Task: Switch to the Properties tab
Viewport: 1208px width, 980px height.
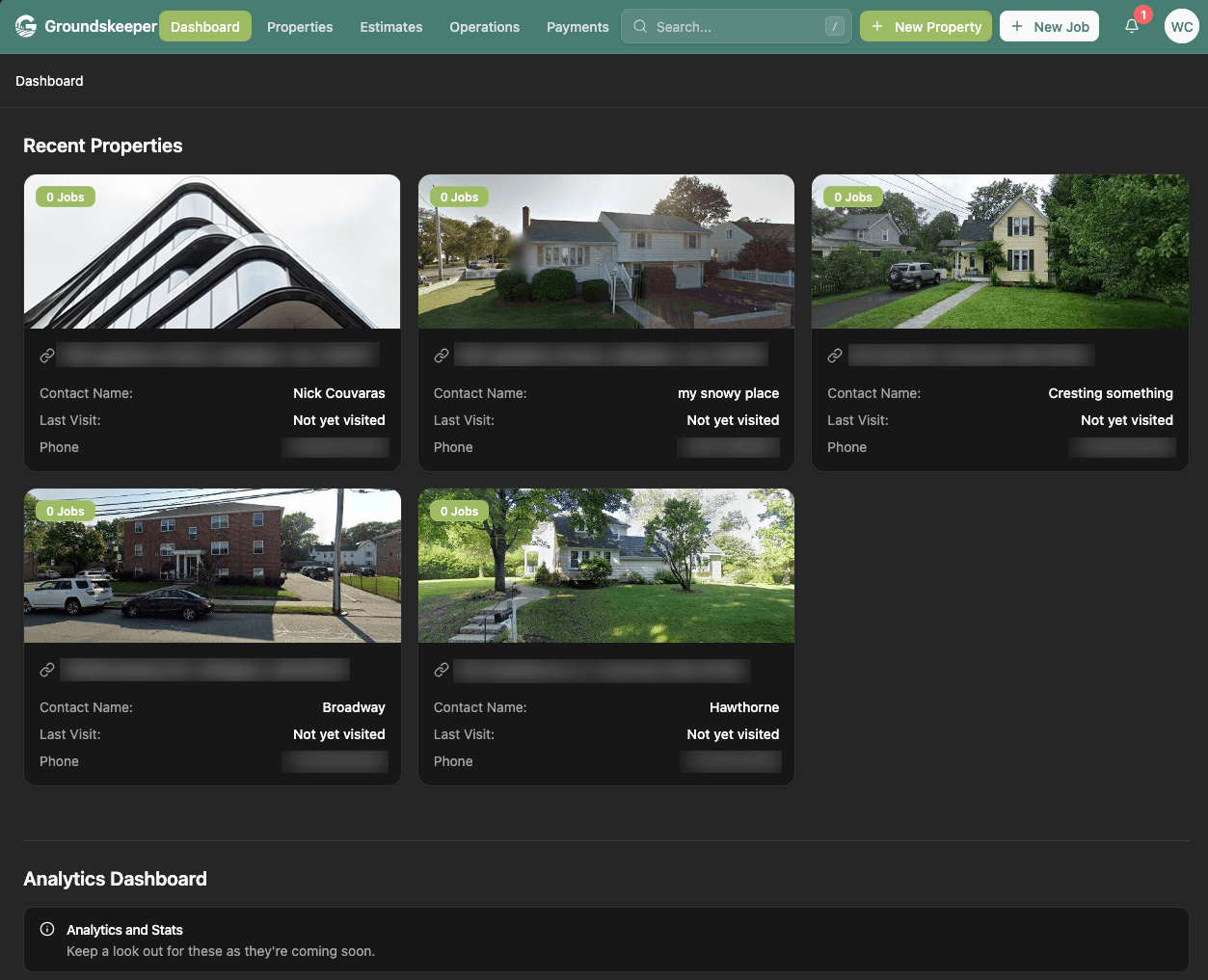Action: point(299,27)
